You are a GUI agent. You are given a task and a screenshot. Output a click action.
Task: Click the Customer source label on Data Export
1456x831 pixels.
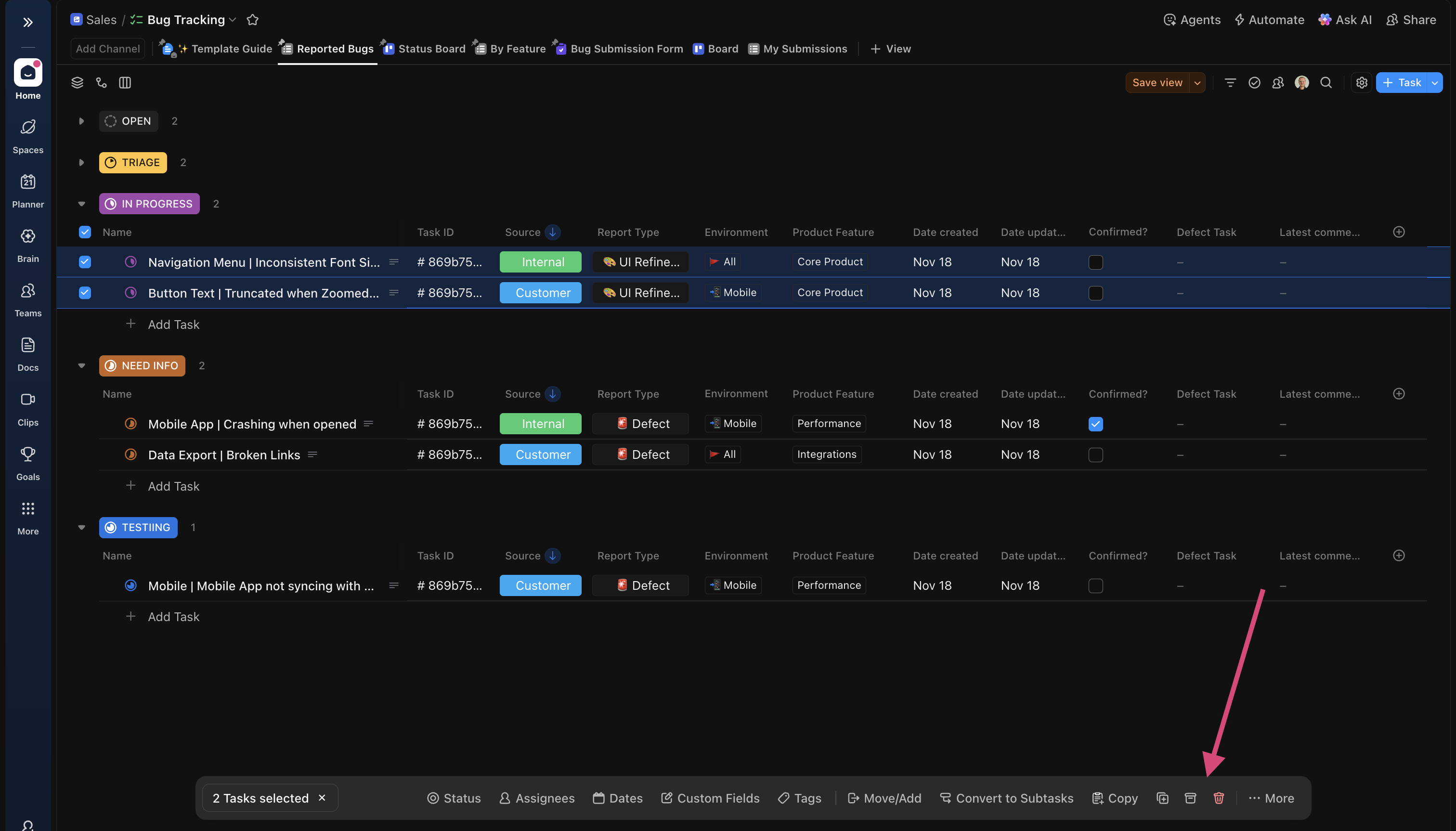[541, 455]
